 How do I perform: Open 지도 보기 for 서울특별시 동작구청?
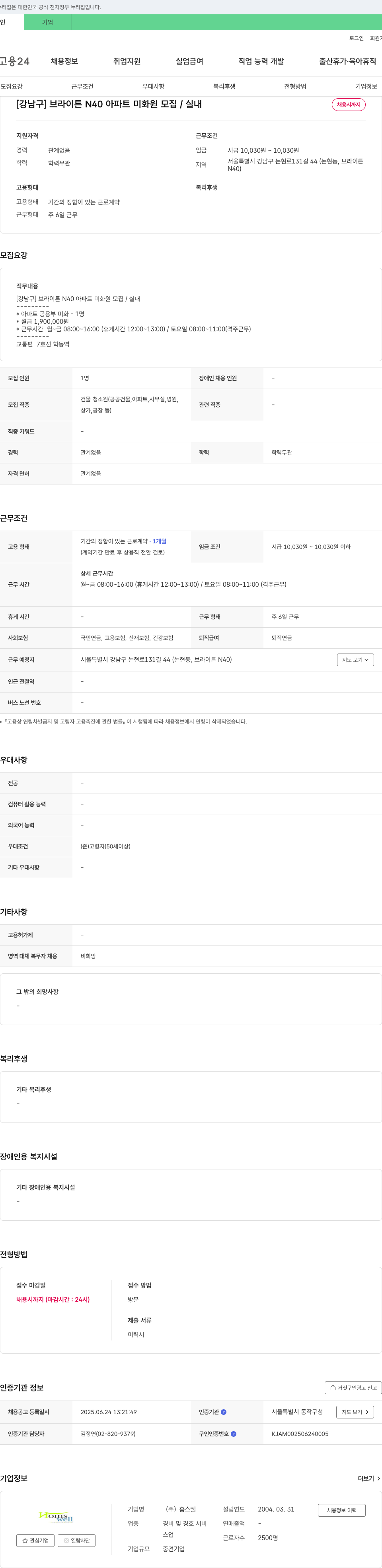(x=355, y=1412)
